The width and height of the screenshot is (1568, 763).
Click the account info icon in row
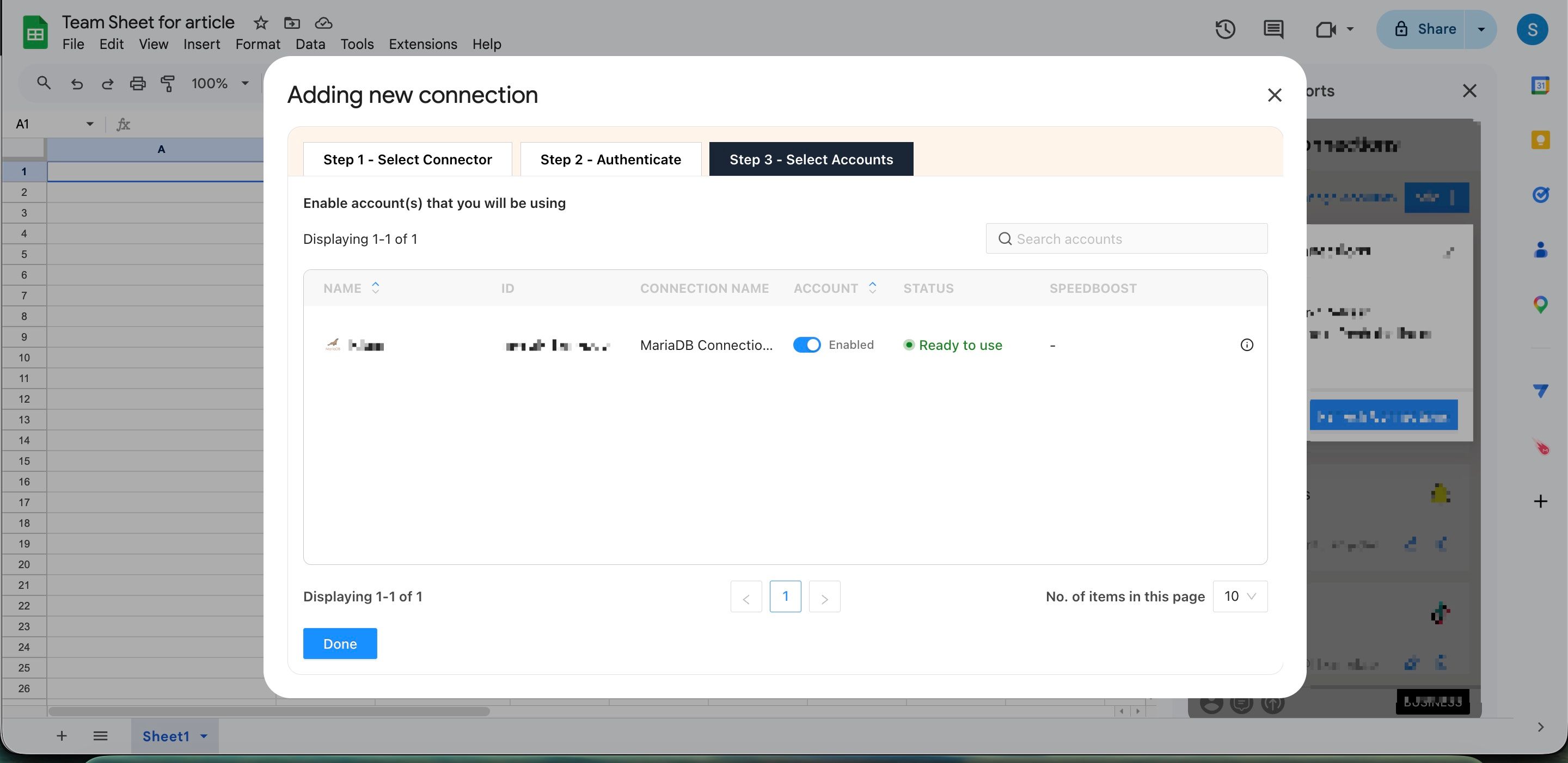coord(1246,345)
